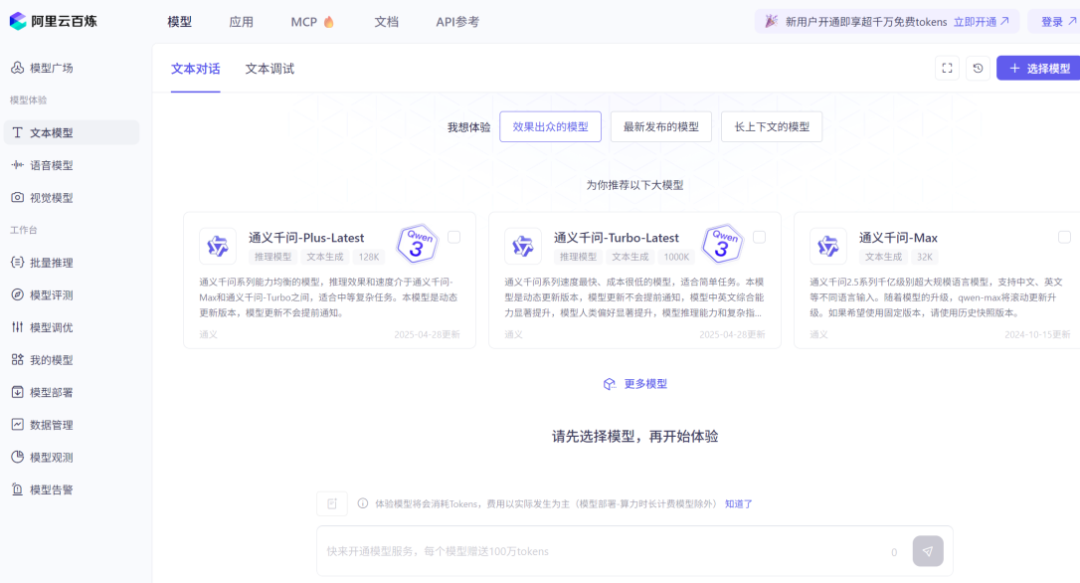Viewport: 1080px width, 583px height.
Task: Select 长上下文的模型 filter
Action: pyautogui.click(x=772, y=127)
